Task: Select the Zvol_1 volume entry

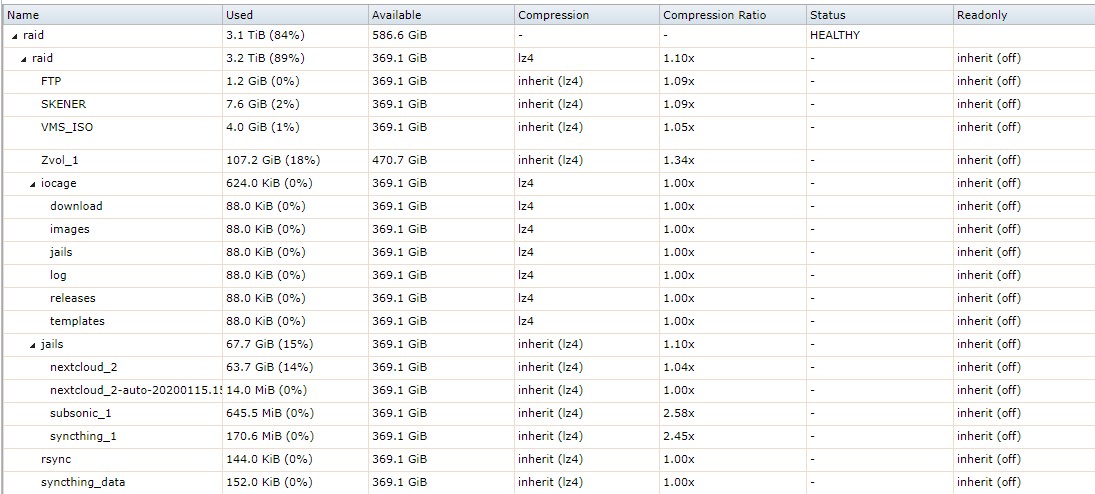Action: (x=59, y=160)
